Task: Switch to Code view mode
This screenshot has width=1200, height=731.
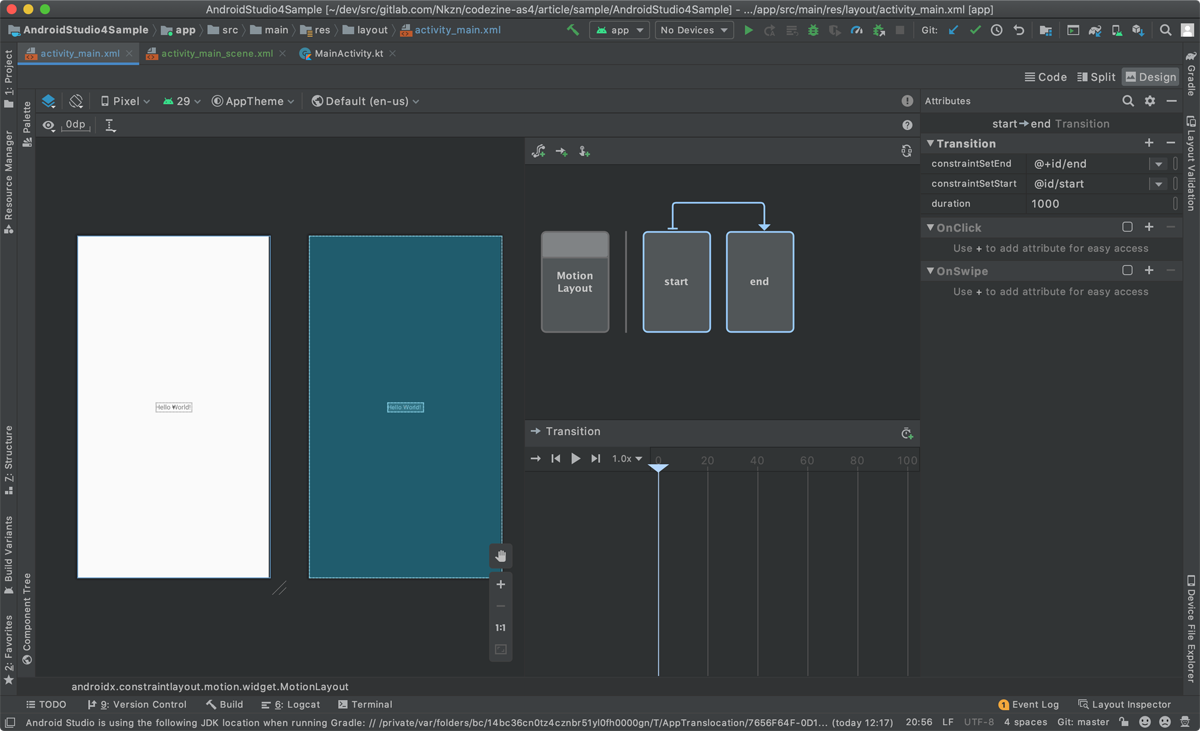Action: click(x=1045, y=77)
